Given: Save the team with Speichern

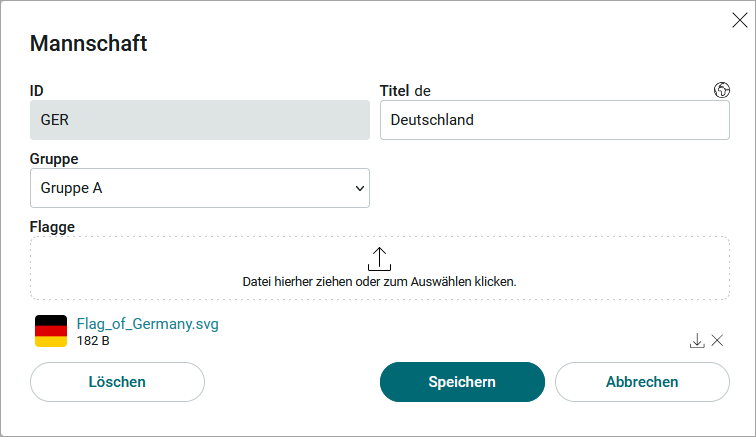Looking at the screenshot, I should (x=462, y=382).
